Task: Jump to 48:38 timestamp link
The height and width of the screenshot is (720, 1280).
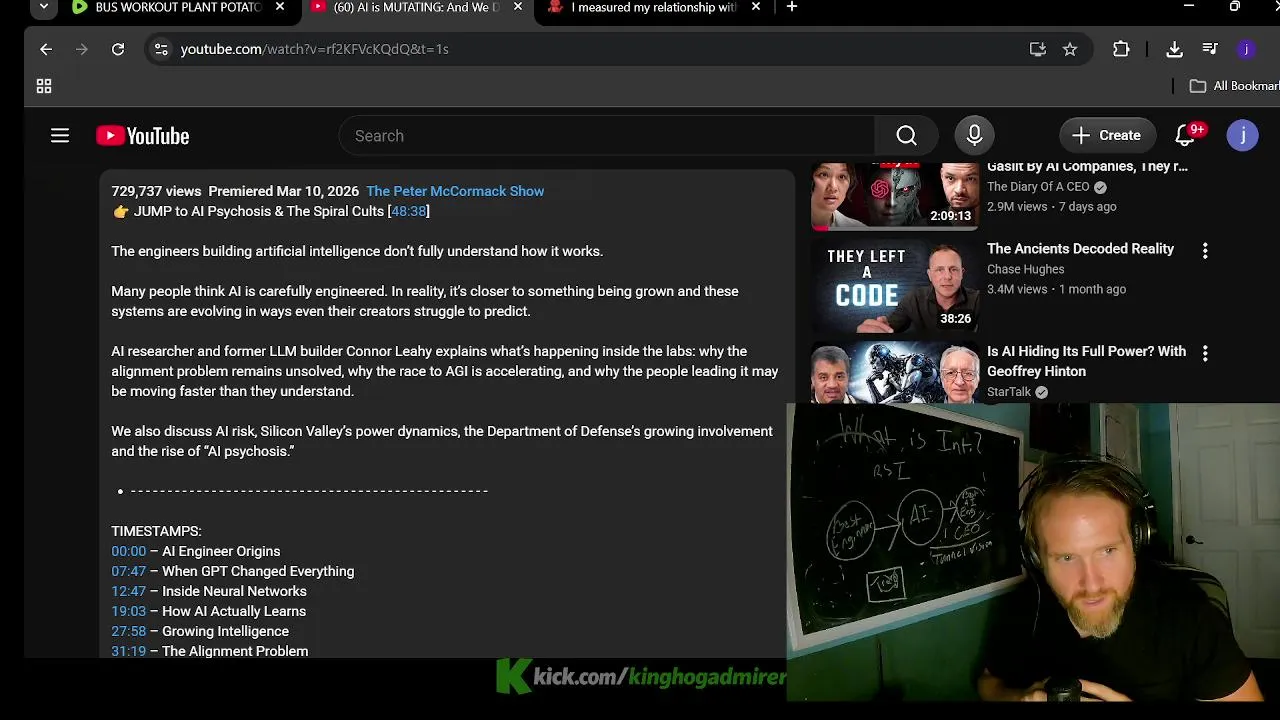Action: pyautogui.click(x=408, y=211)
